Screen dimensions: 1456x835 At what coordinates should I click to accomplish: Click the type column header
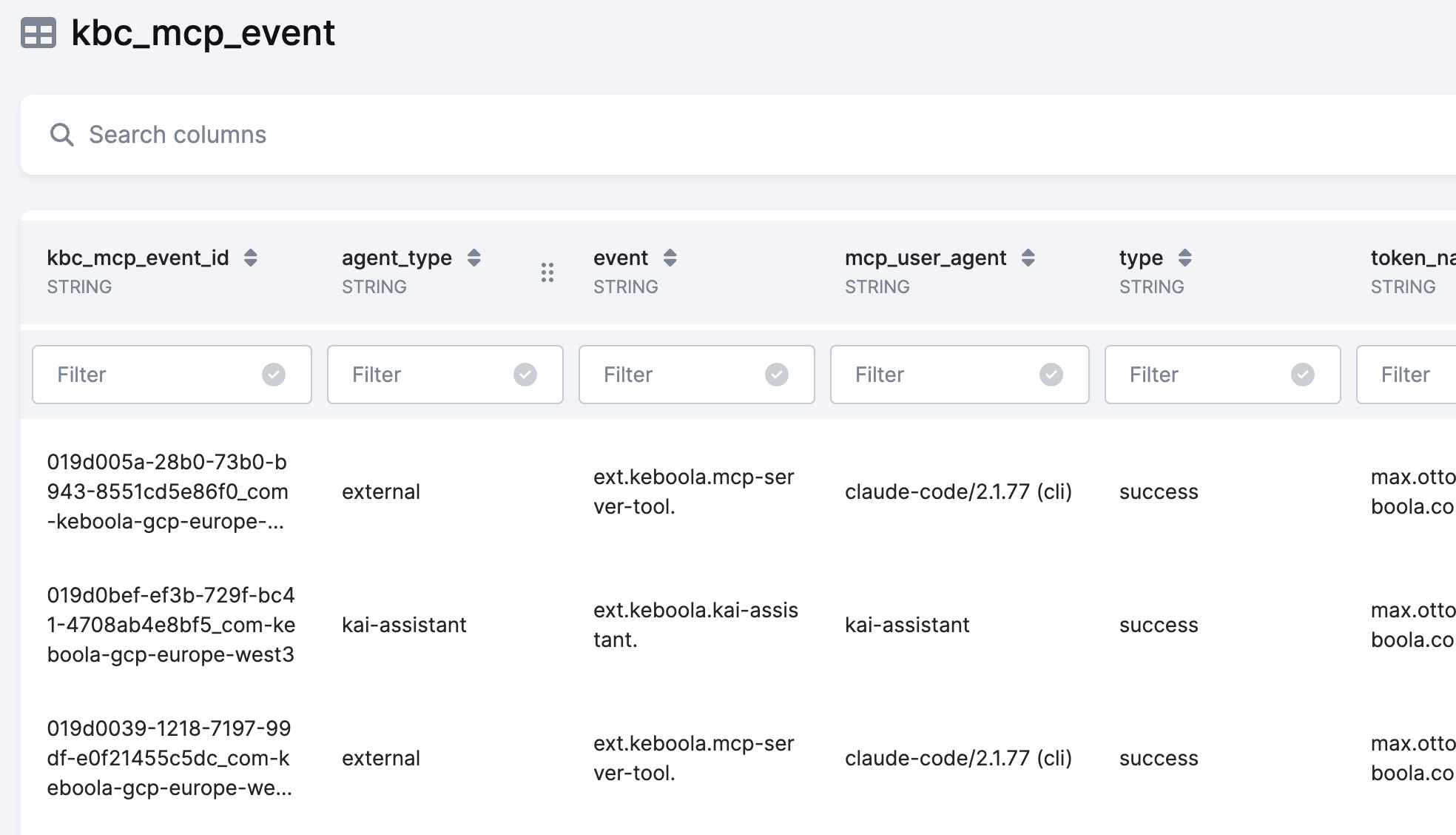tap(1139, 258)
